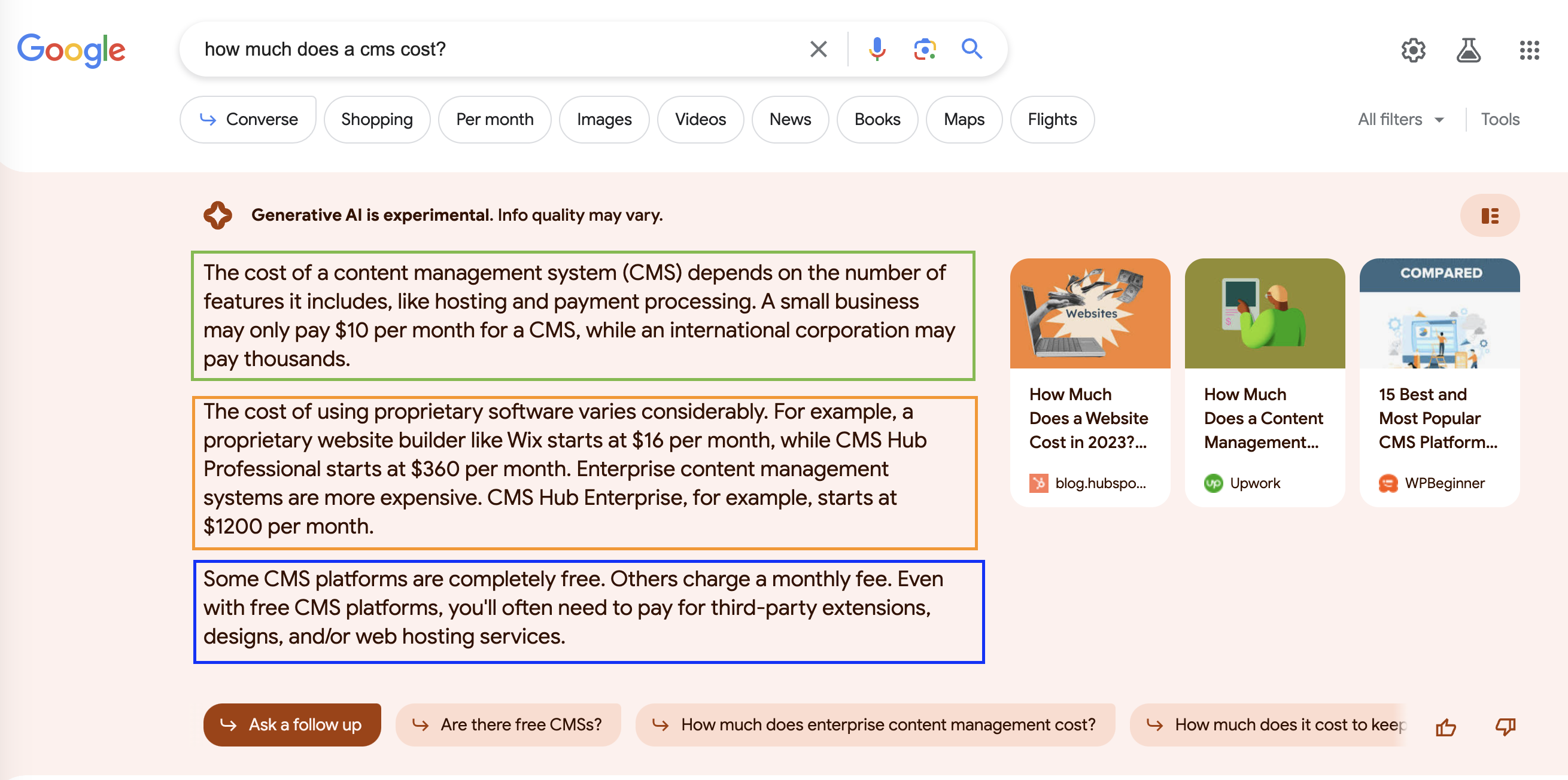Image resolution: width=1568 pixels, height=780 pixels.
Task: Ask 'Are there free CMSs?' suggestion
Action: [x=508, y=725]
